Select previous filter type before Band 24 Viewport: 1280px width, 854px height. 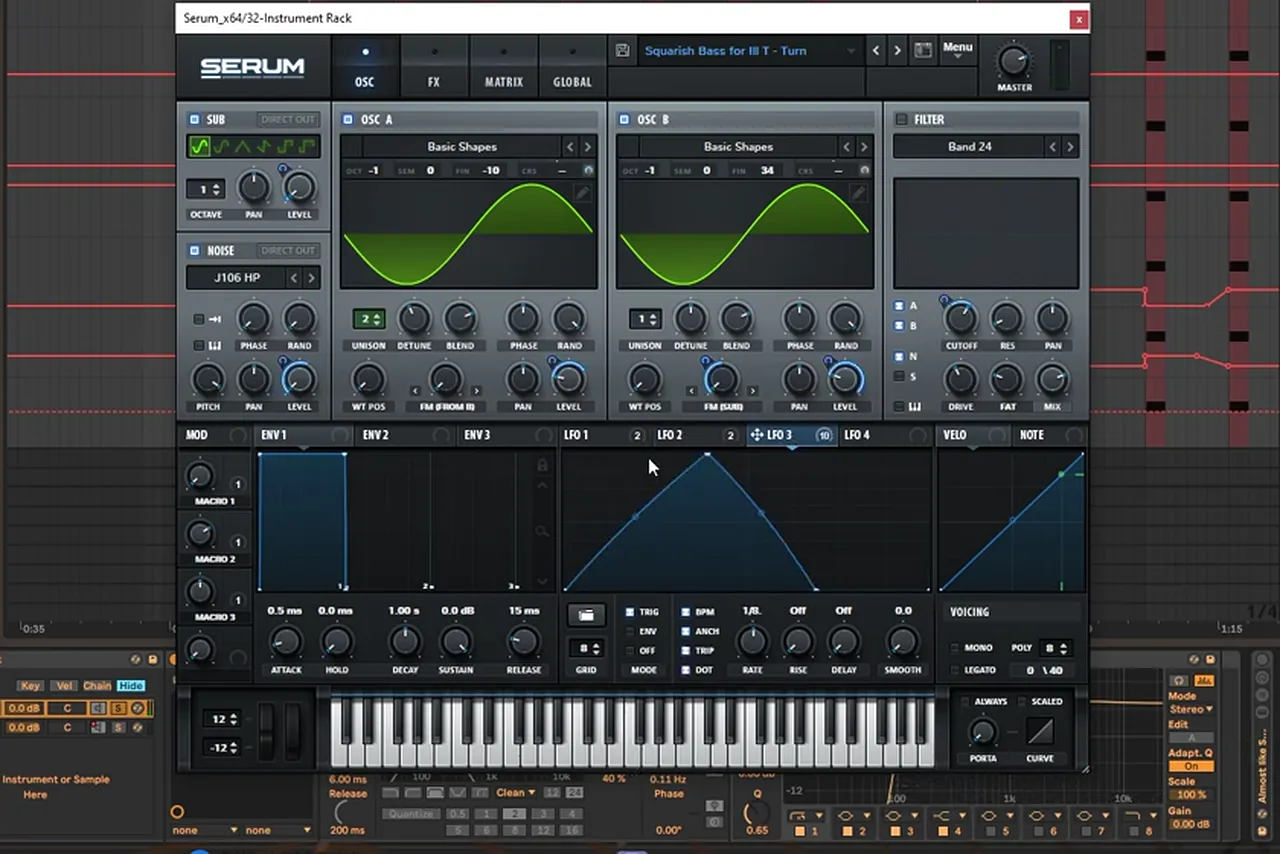pos(1052,147)
